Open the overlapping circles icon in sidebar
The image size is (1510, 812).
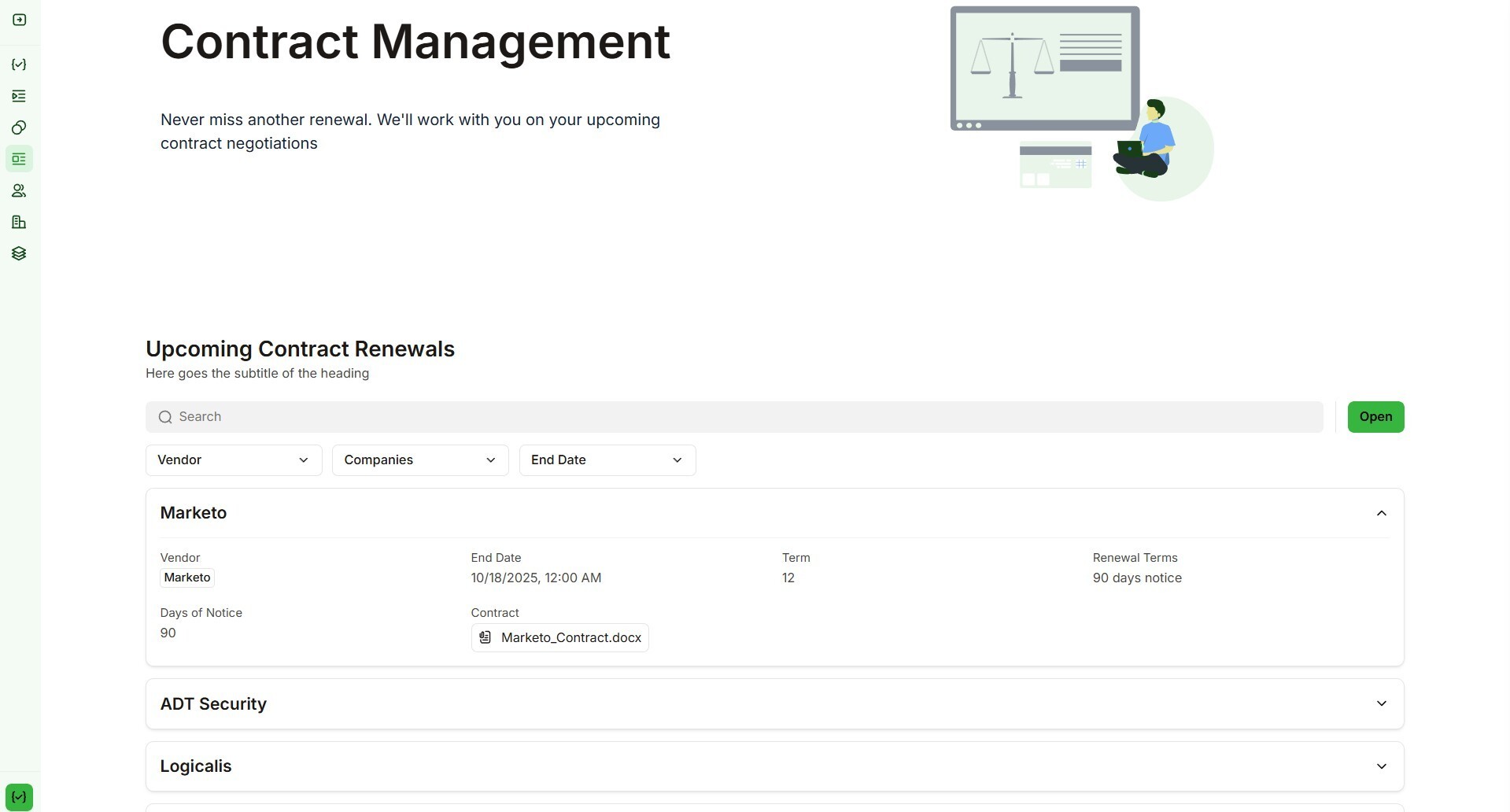point(20,127)
